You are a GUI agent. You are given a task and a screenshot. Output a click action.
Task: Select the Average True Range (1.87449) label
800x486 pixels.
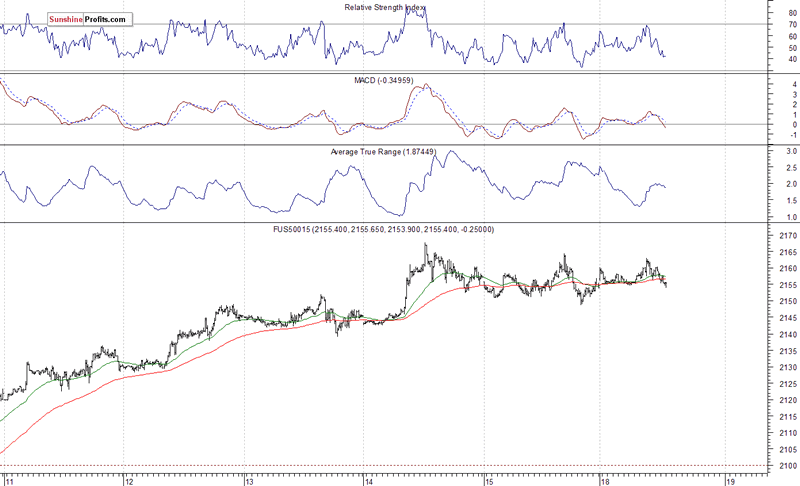coord(380,152)
